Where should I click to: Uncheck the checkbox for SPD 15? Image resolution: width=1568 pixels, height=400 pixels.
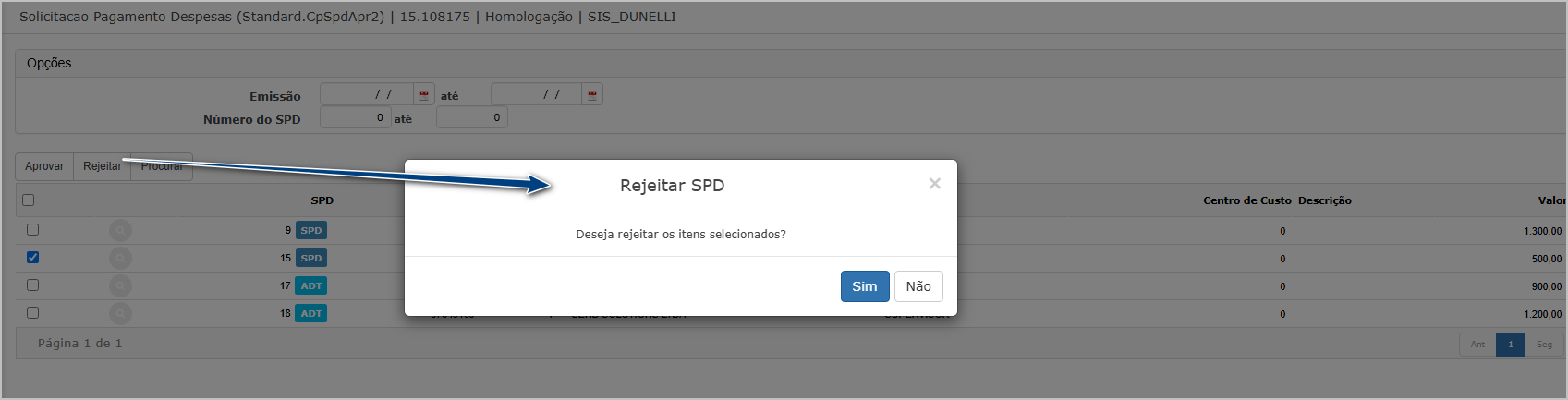point(32,257)
